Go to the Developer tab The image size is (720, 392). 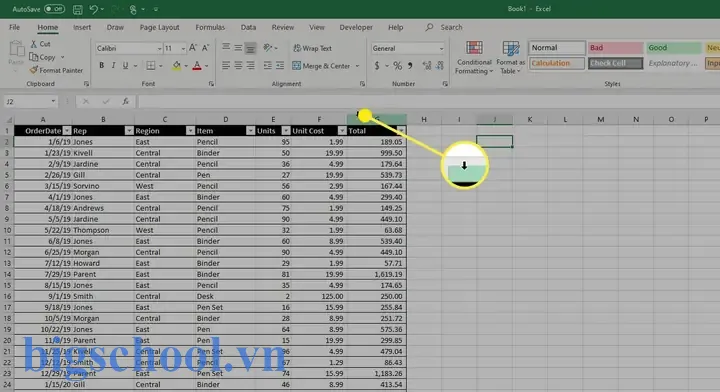(356, 27)
